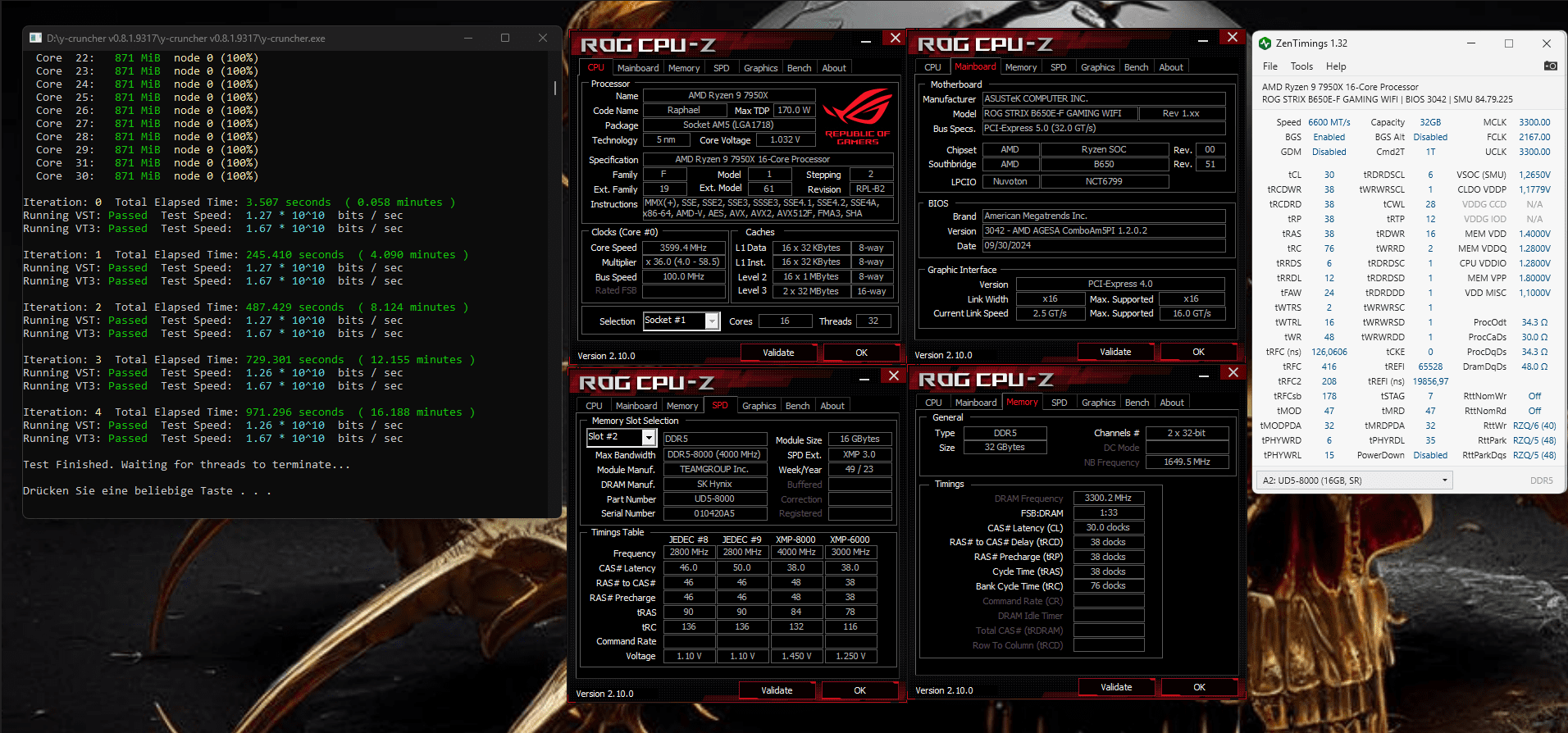Minimize the CPU-Z window showing the Memory tab
Viewport: 1568px width, 733px height.
tap(1204, 374)
